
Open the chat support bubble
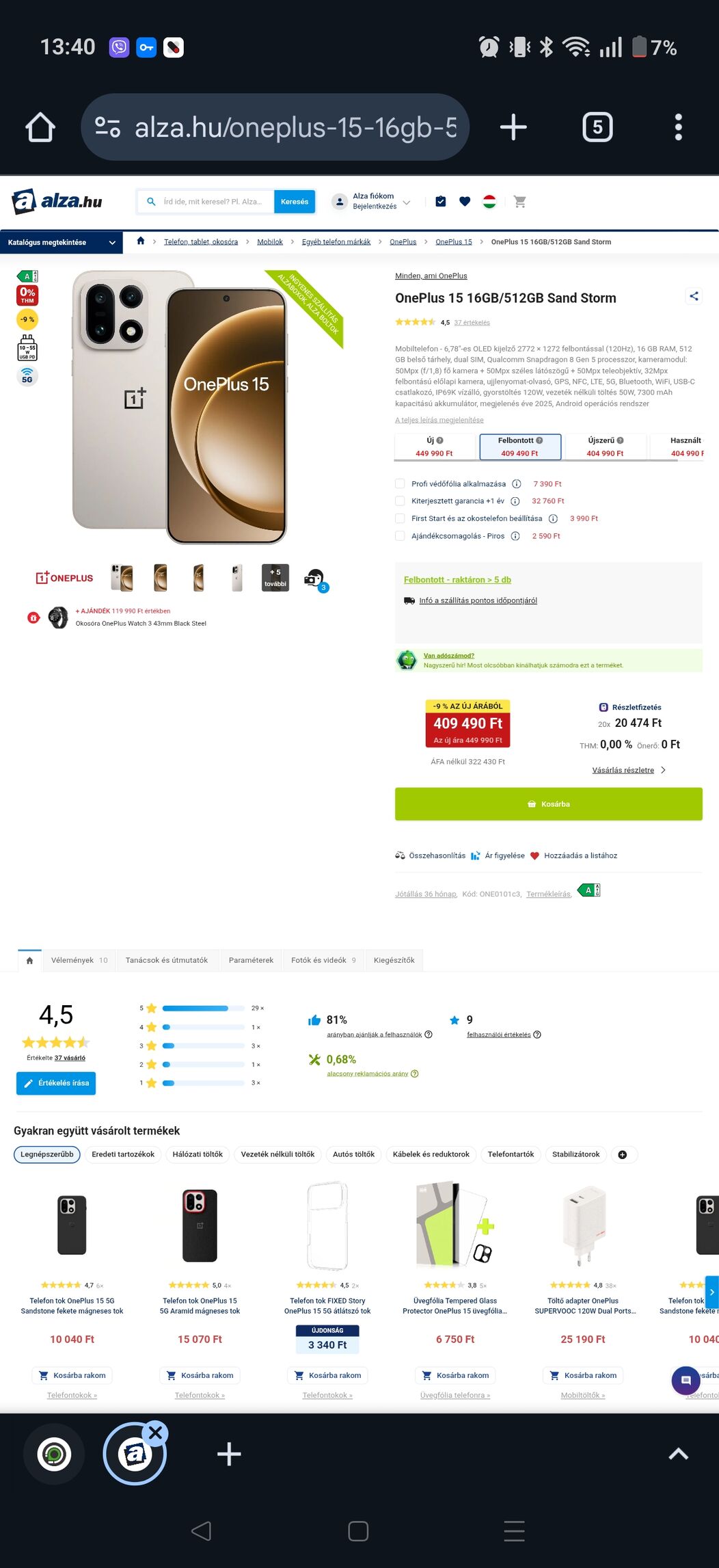[x=686, y=1380]
